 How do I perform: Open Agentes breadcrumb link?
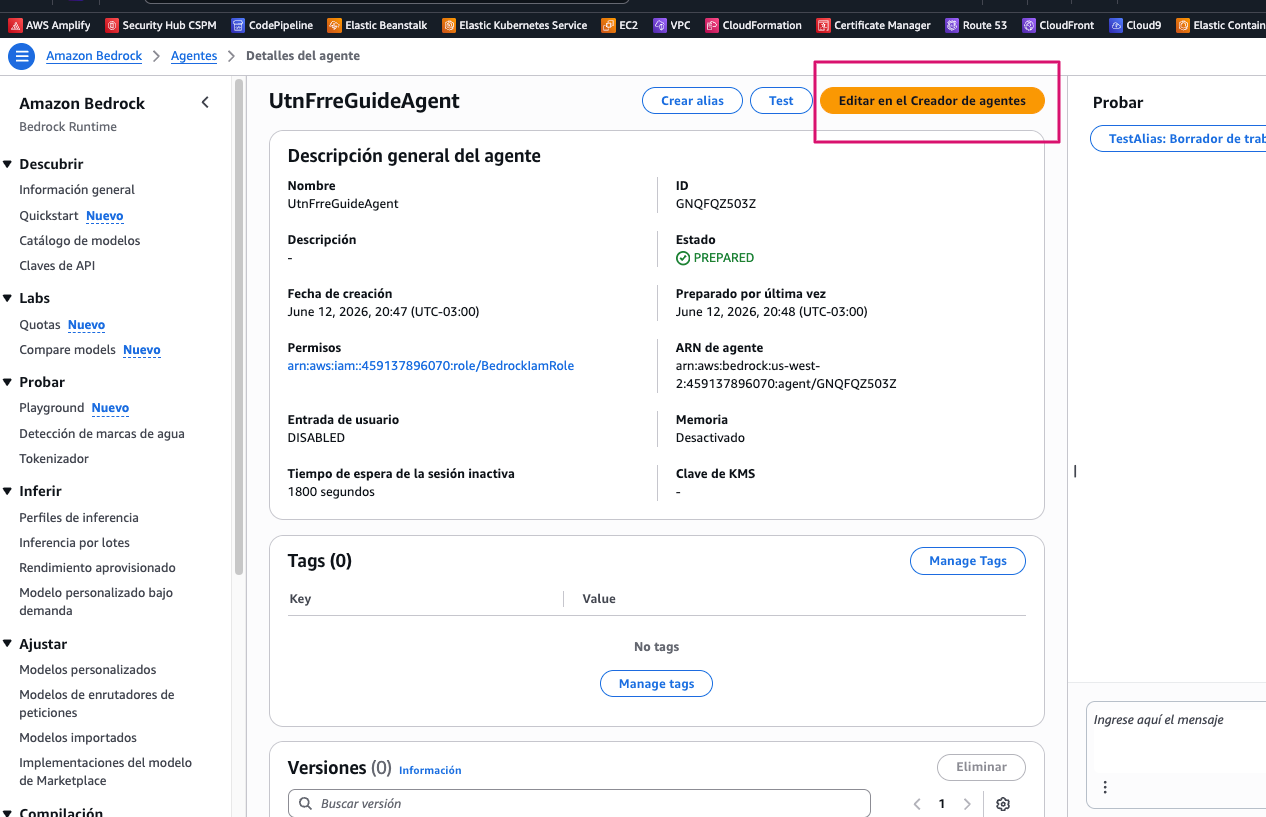[x=194, y=56]
